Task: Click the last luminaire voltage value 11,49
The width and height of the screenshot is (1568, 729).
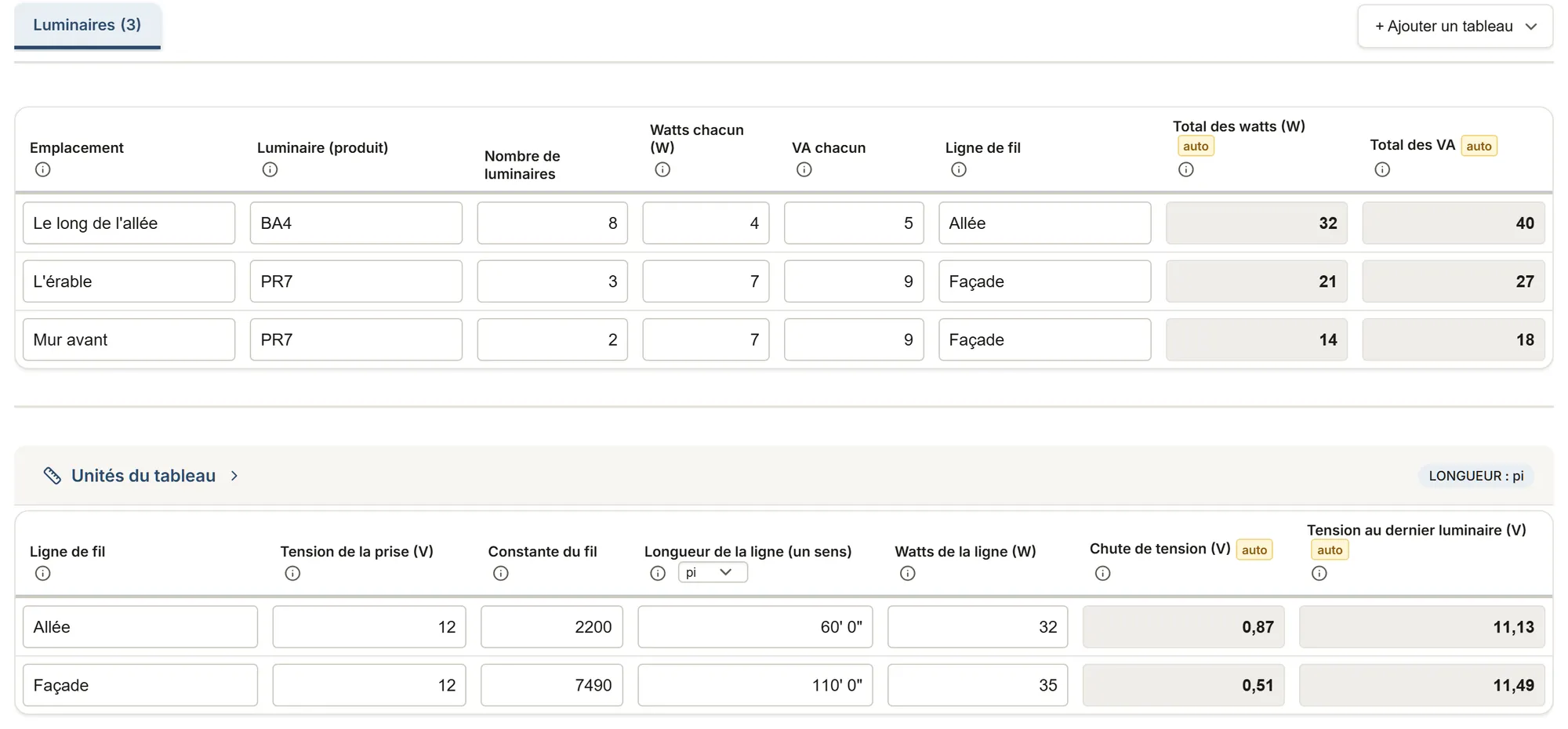Action: click(x=1422, y=685)
